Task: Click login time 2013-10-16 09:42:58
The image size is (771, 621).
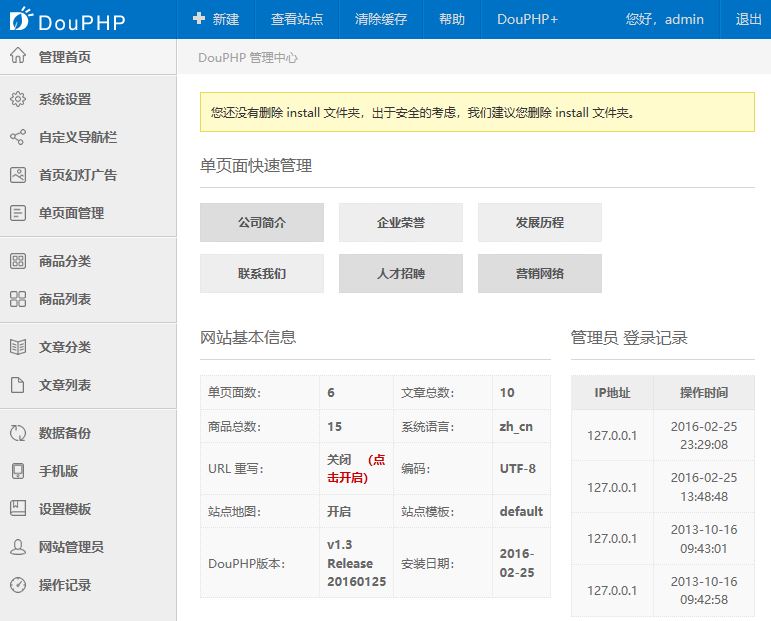Action: click(x=704, y=590)
